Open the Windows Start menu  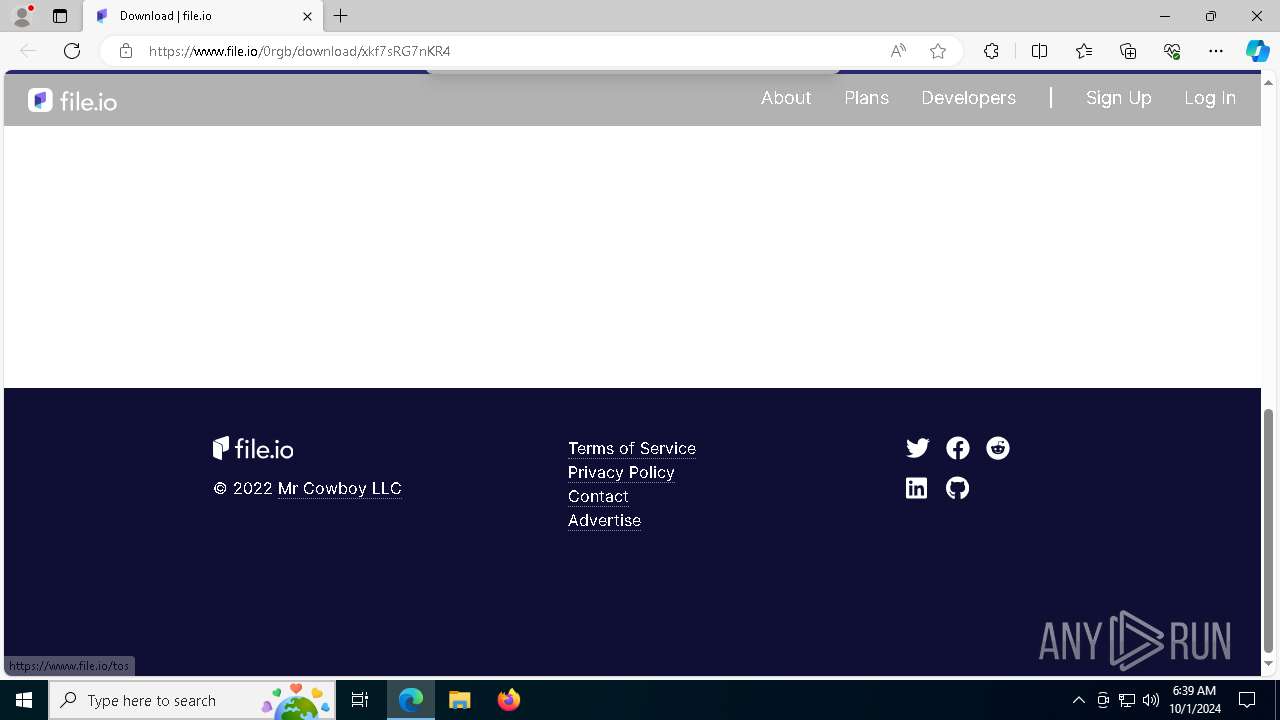pyautogui.click(x=24, y=700)
